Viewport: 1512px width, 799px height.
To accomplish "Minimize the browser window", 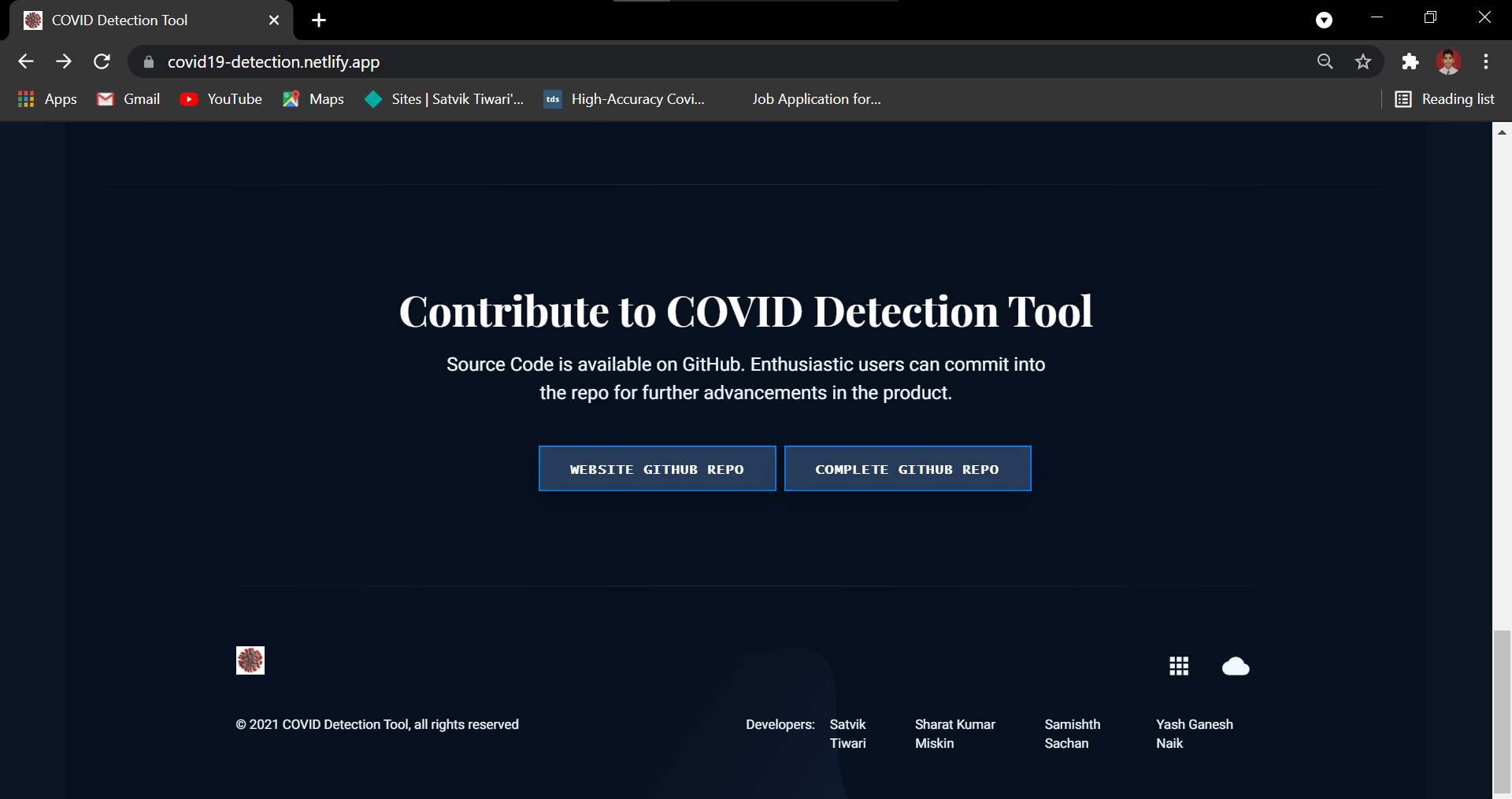I will [1377, 17].
